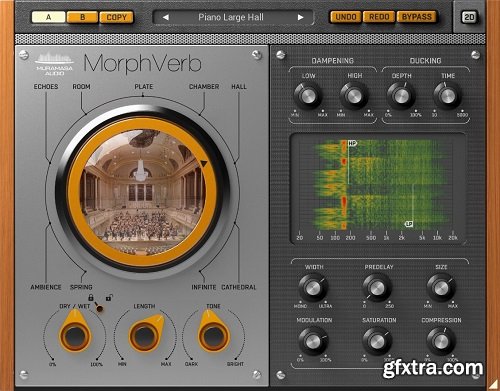Click the PREDELAY knob
The width and height of the screenshot is (500, 391).
pyautogui.click(x=377, y=288)
